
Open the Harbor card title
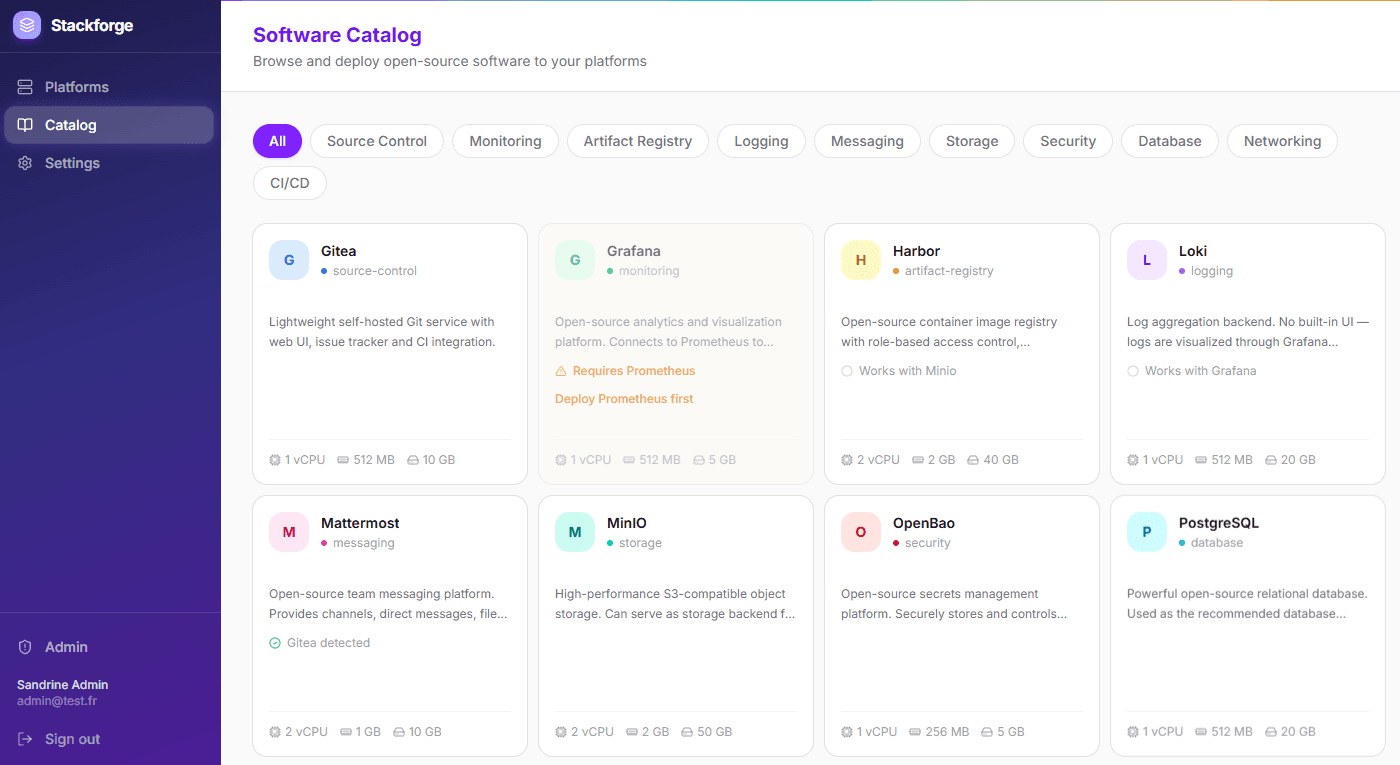tap(917, 251)
